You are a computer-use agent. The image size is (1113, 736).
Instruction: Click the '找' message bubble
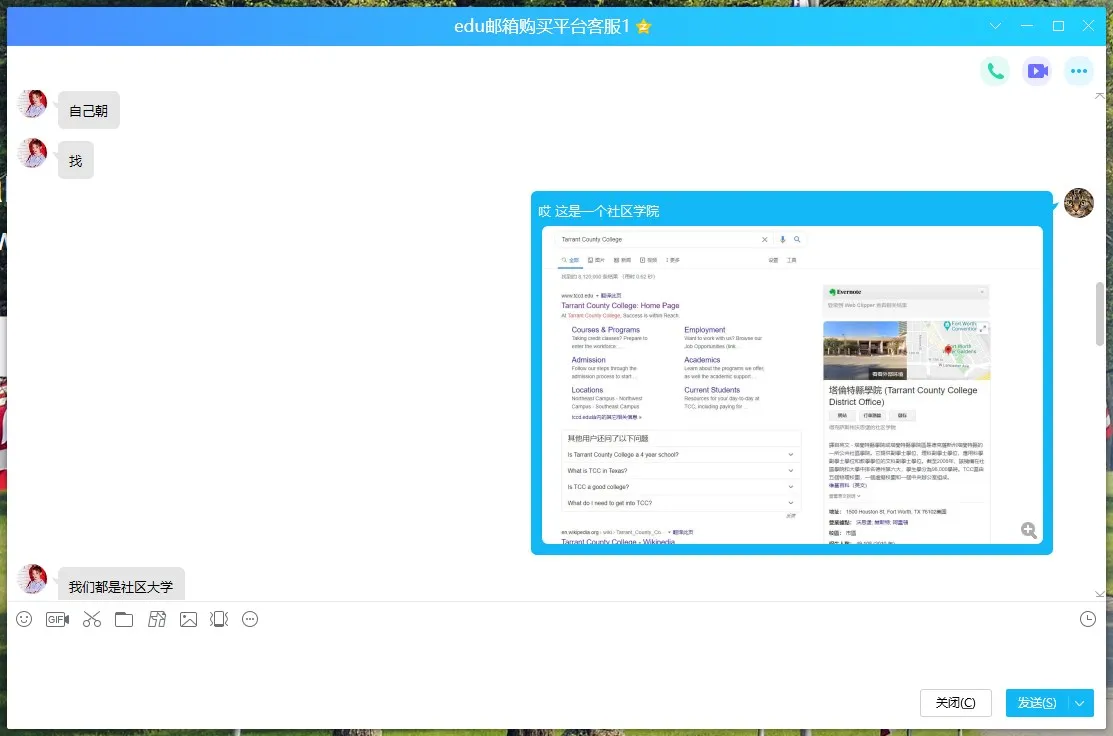pos(76,161)
